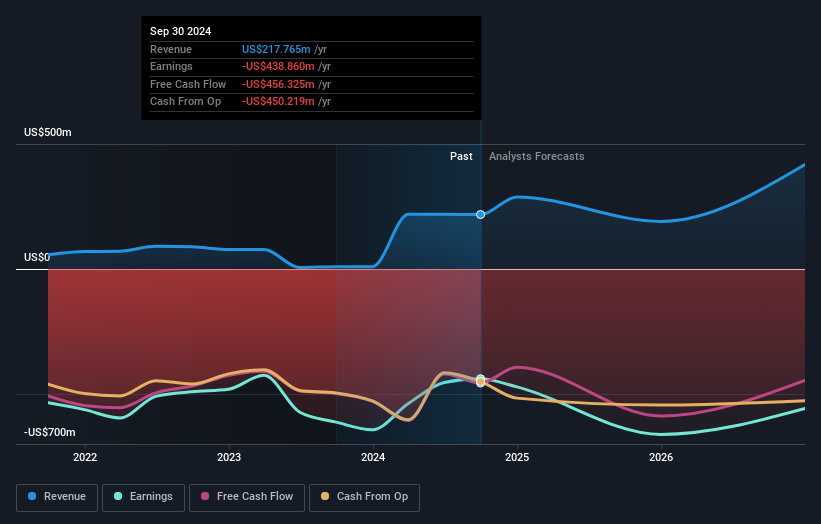Click the Analysts Forecasts label
The width and height of the screenshot is (821, 524).
tap(537, 156)
